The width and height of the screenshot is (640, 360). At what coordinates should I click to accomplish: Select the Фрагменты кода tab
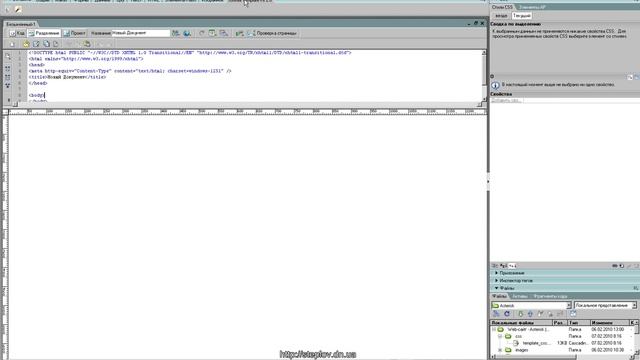pos(550,296)
